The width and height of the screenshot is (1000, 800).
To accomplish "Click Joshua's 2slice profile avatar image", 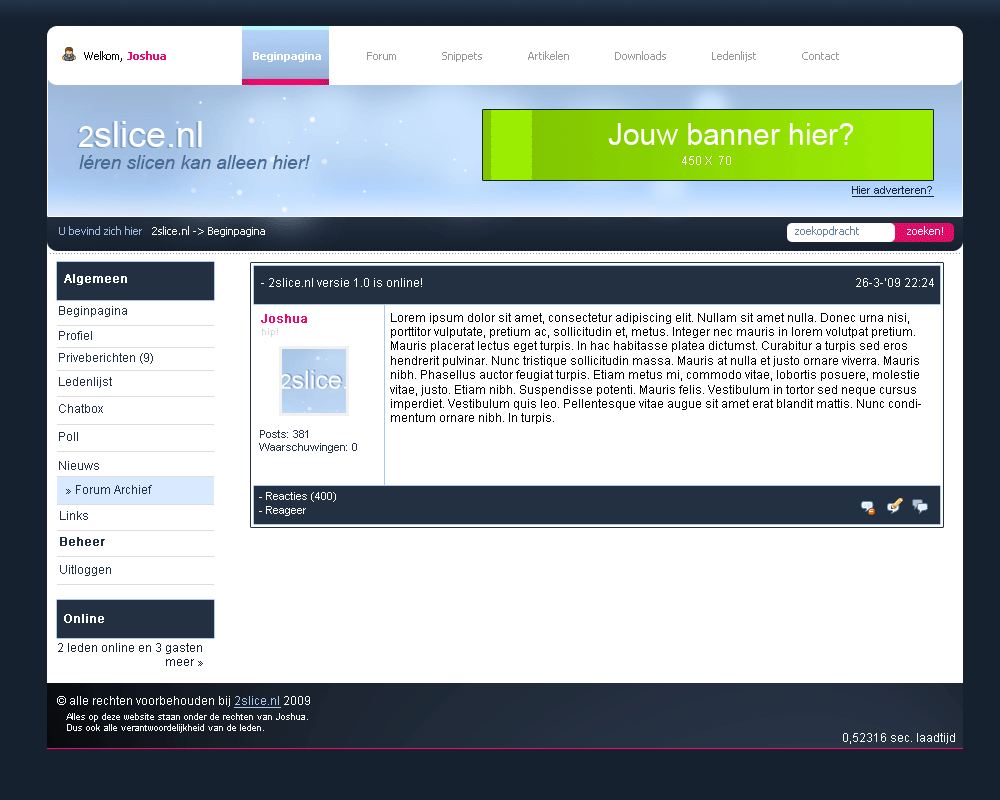I will click(x=313, y=381).
